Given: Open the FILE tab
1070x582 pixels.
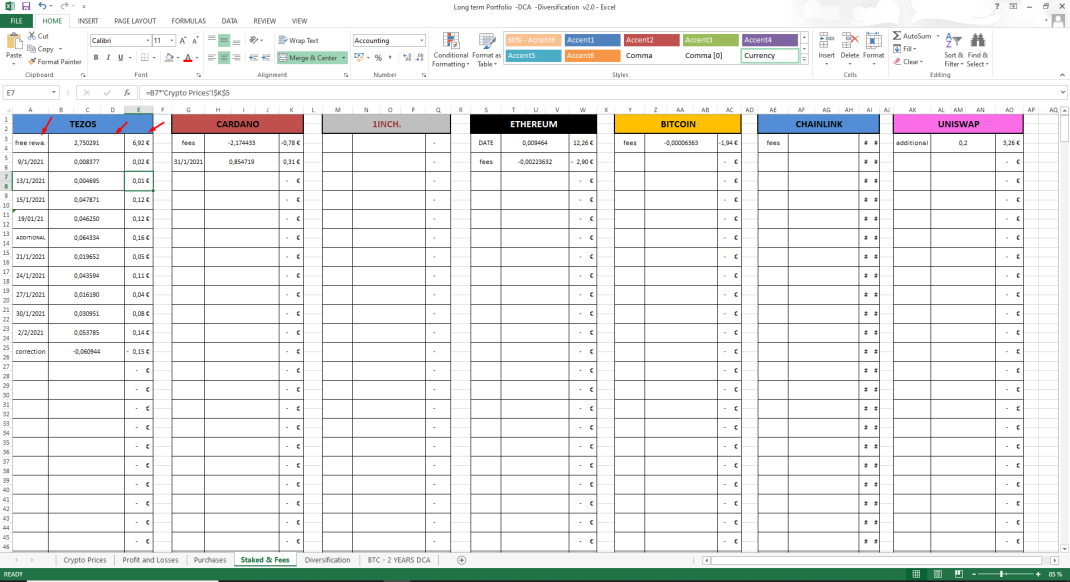Looking at the screenshot, I should pyautogui.click(x=16, y=21).
